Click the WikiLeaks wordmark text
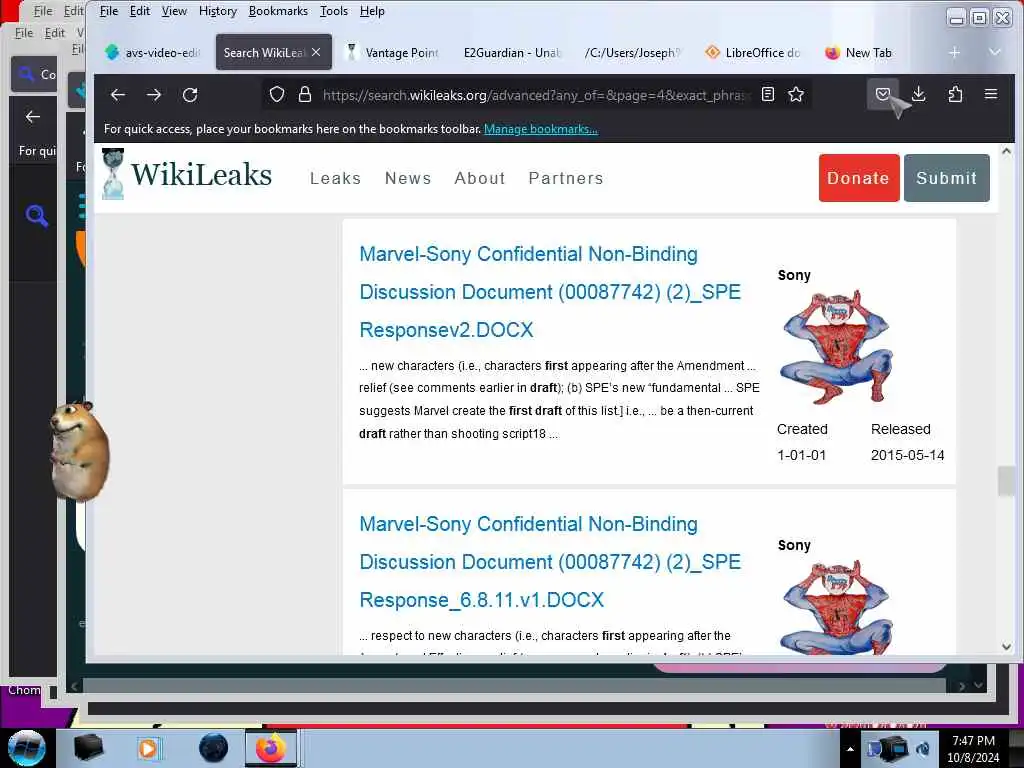The width and height of the screenshot is (1024, 768). (x=201, y=175)
